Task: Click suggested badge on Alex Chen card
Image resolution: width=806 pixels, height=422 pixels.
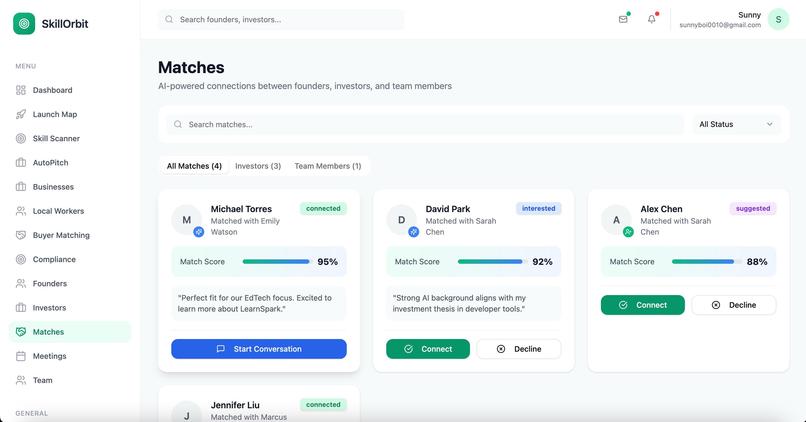Action: pyautogui.click(x=753, y=208)
